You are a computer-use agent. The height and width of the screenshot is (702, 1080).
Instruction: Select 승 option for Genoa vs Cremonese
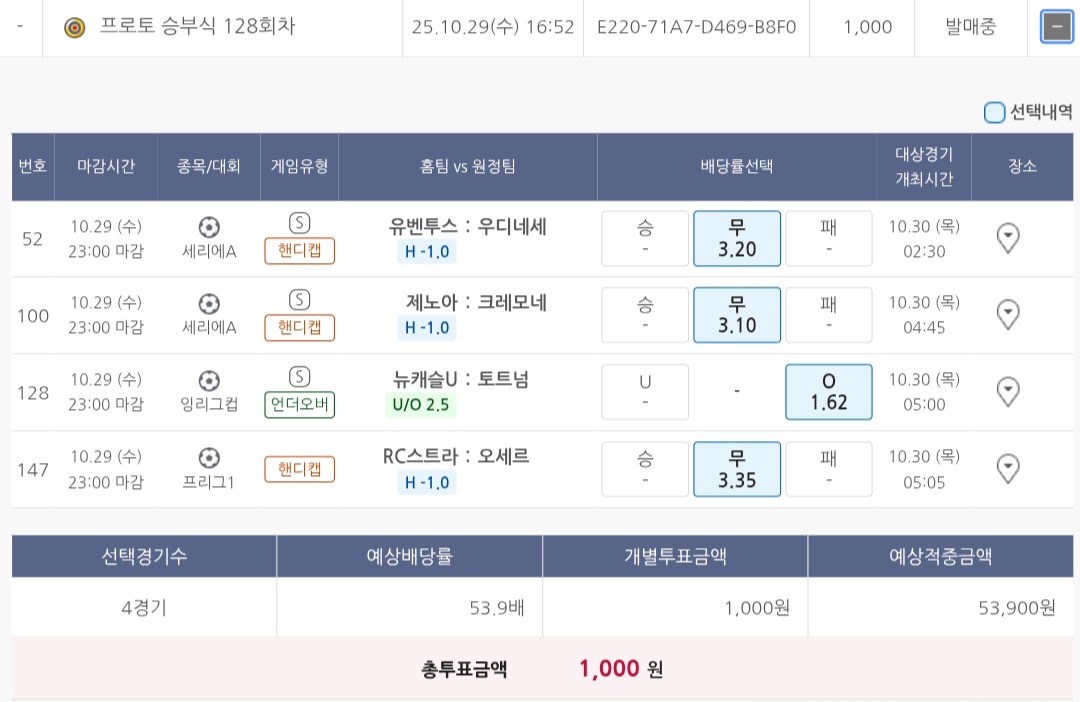pyautogui.click(x=645, y=315)
